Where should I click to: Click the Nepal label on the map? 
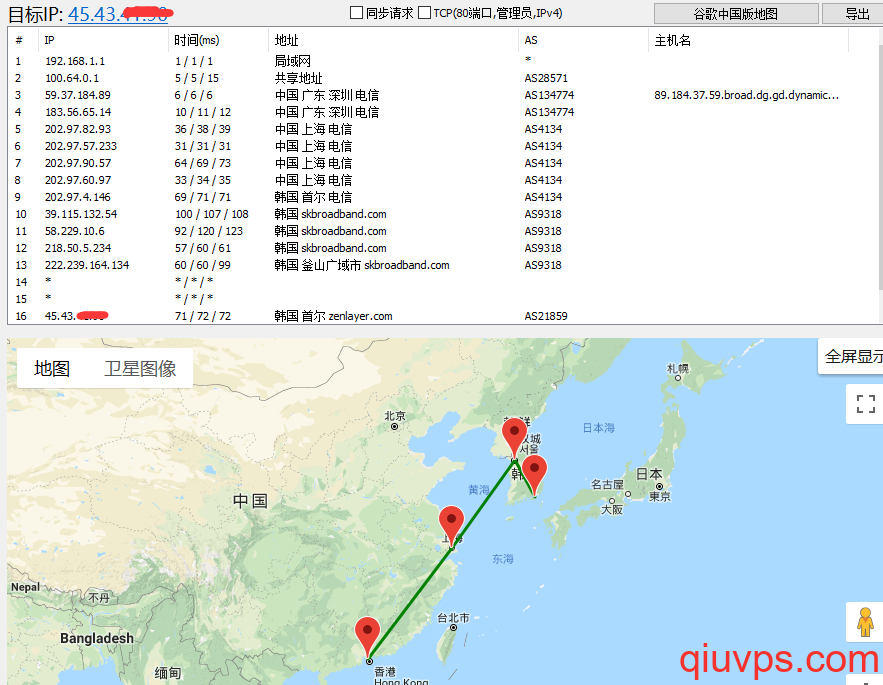(25, 587)
